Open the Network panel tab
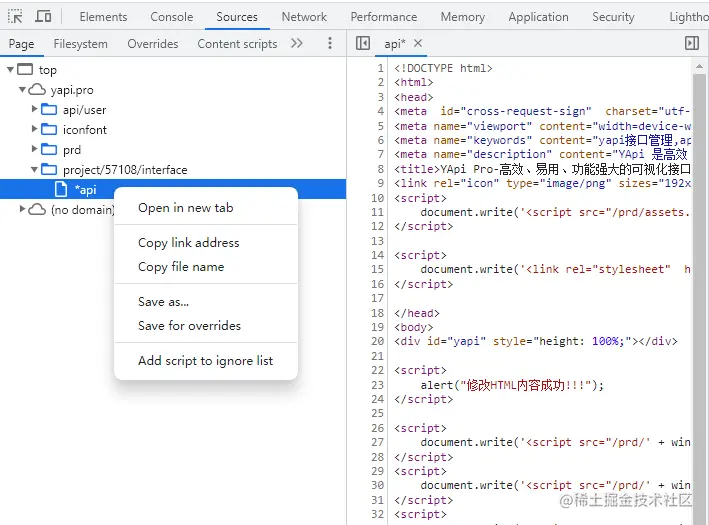 point(304,17)
